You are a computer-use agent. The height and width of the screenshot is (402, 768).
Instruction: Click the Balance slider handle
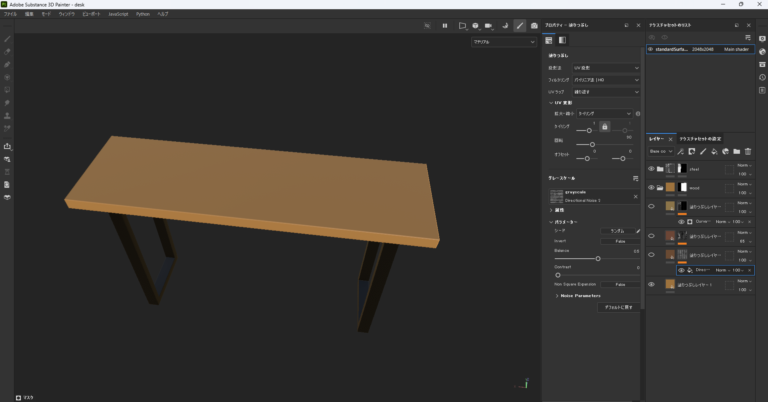(598, 258)
